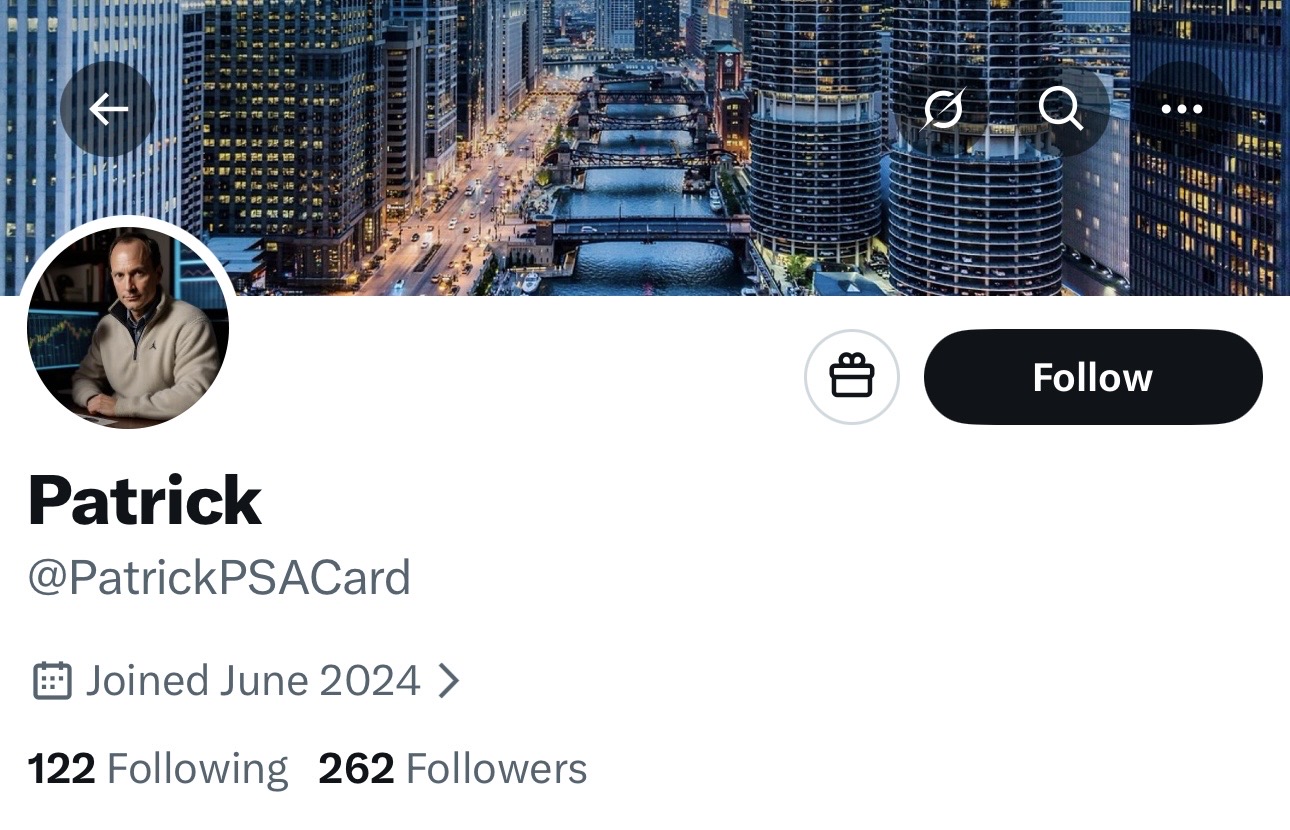Tap the Joined June 2024 text
This screenshot has height=830, width=1290.
(x=253, y=681)
